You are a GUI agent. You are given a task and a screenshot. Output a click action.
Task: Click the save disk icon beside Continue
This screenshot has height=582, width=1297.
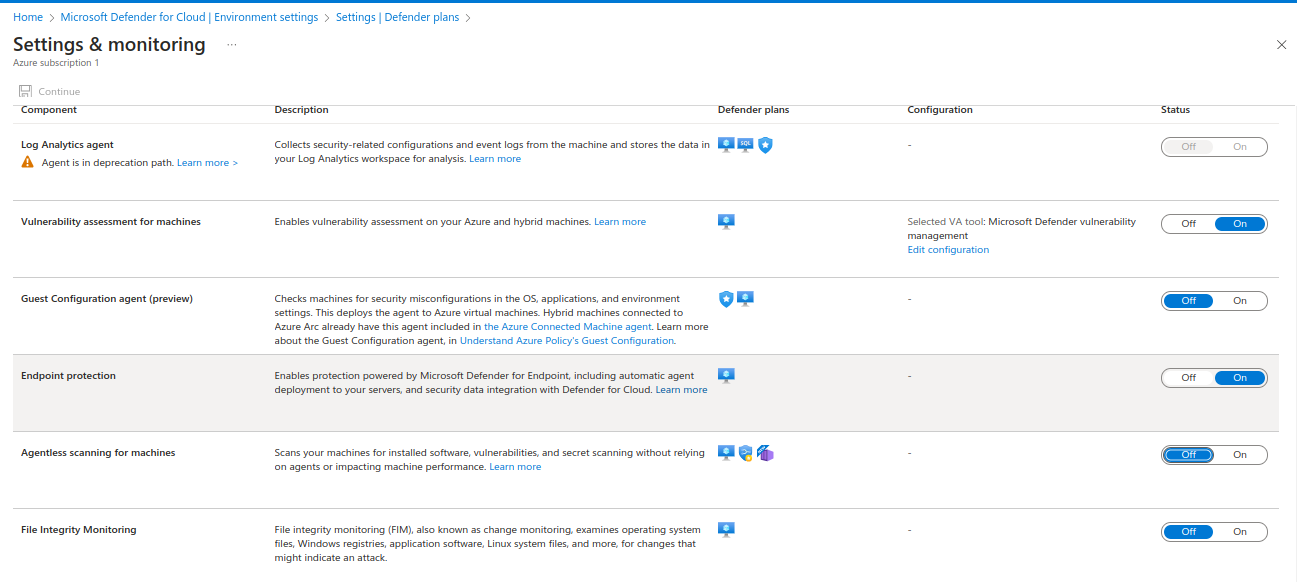pos(25,91)
